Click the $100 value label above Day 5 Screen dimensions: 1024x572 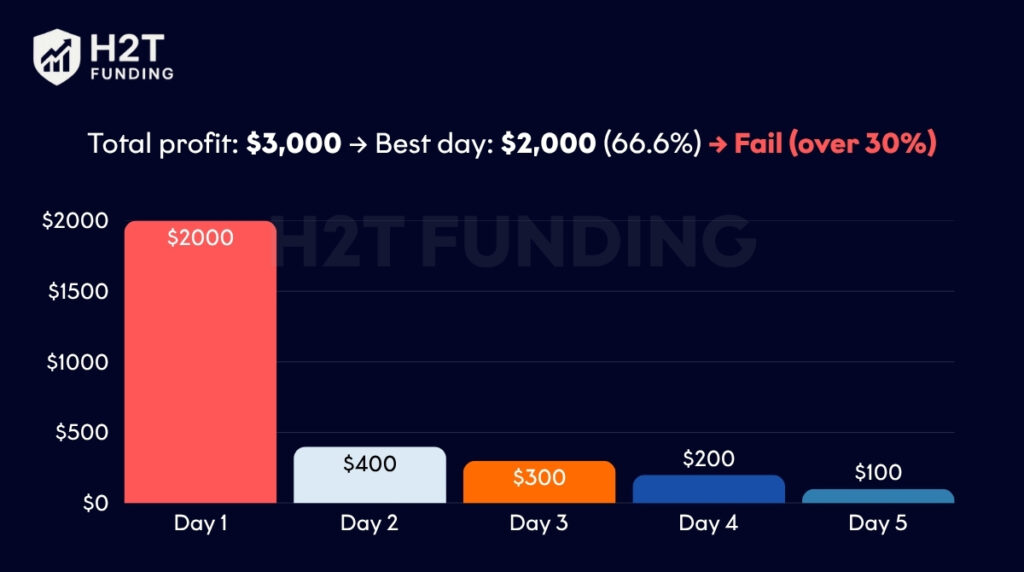878,473
